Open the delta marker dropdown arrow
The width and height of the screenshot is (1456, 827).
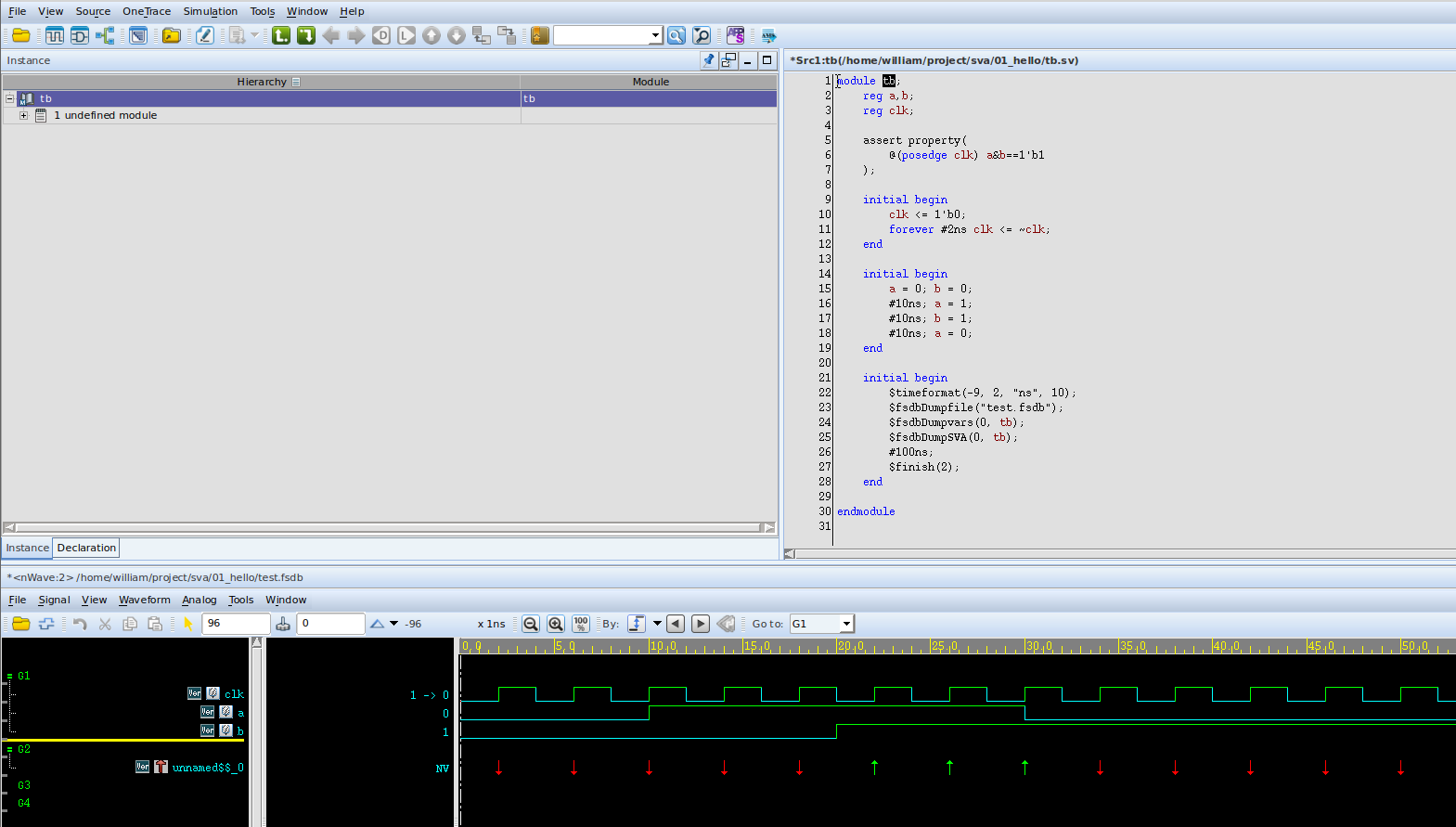tap(393, 624)
